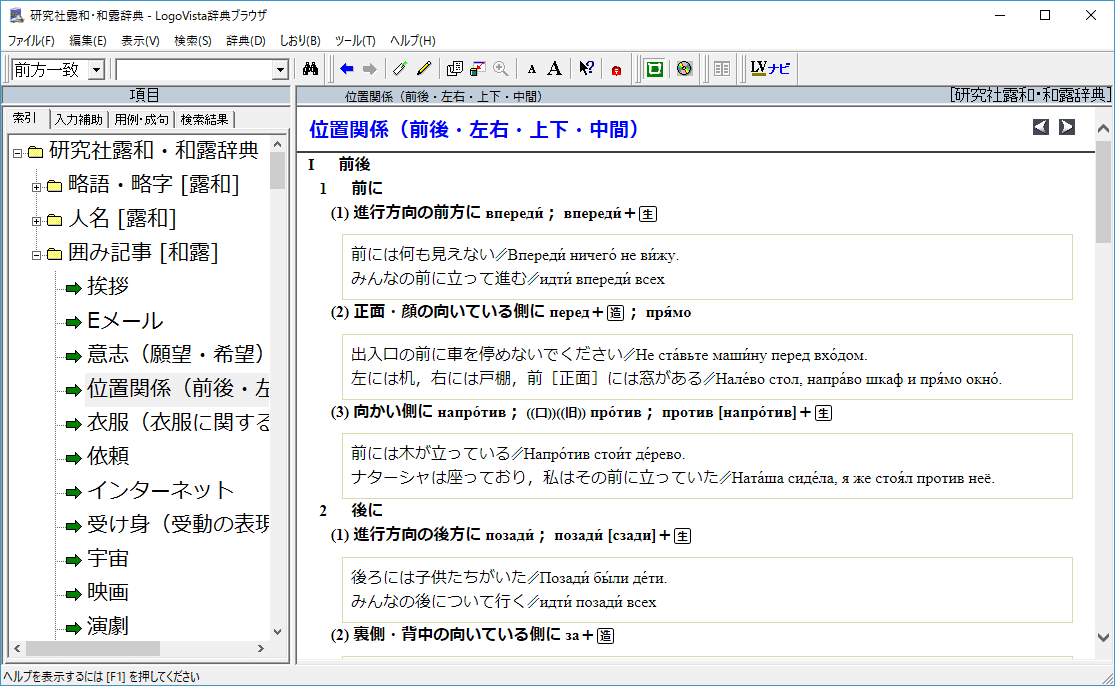Decrease text size with small A
Viewport: 1115px width, 686px height.
coord(532,70)
